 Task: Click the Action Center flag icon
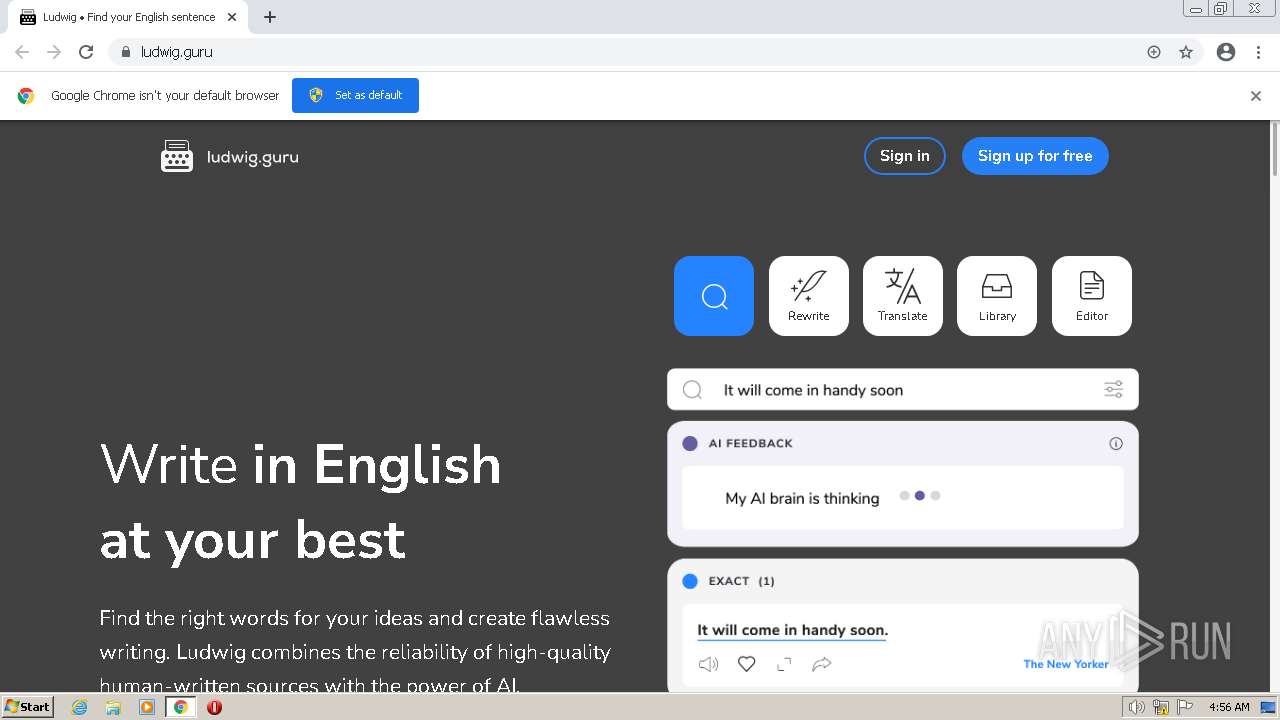[x=1185, y=707]
